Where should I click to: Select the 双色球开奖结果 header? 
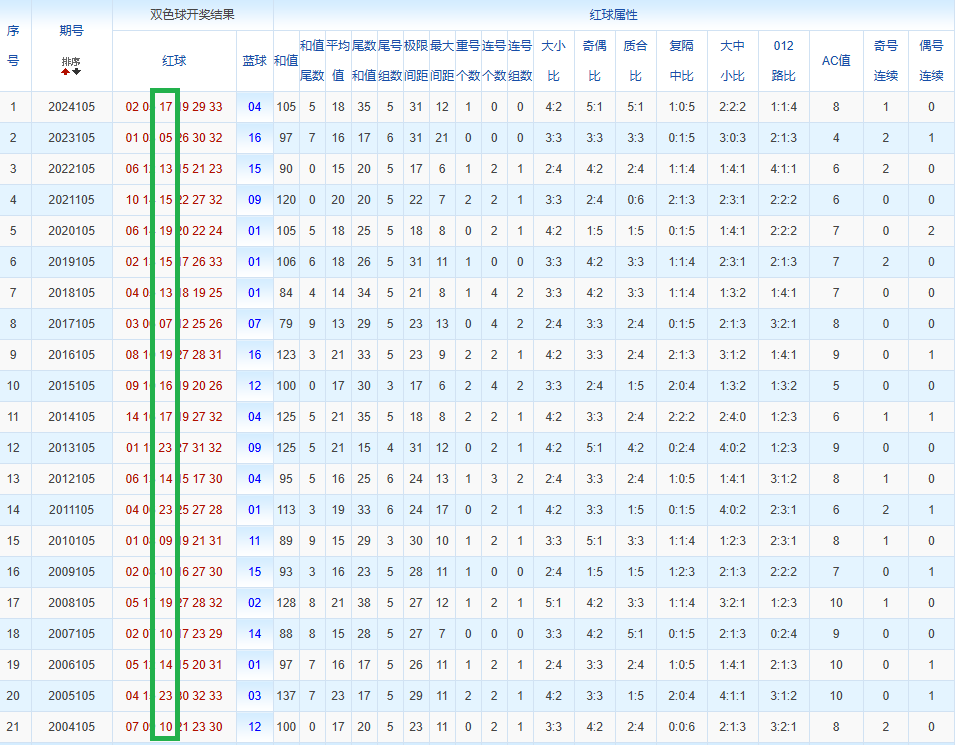coord(192,15)
